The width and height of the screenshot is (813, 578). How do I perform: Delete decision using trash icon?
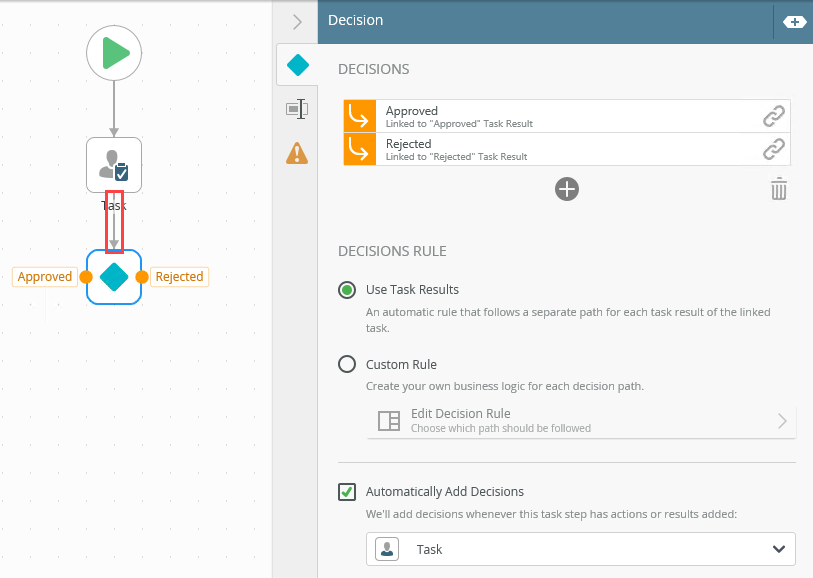click(779, 189)
